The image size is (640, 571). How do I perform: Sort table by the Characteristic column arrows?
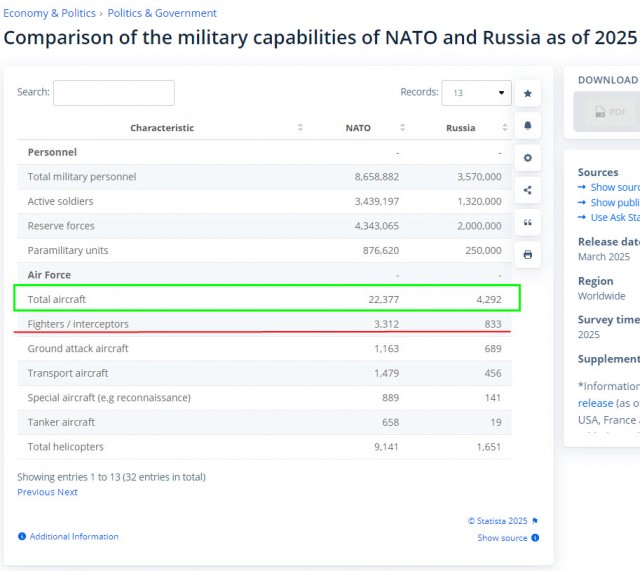coord(300,128)
